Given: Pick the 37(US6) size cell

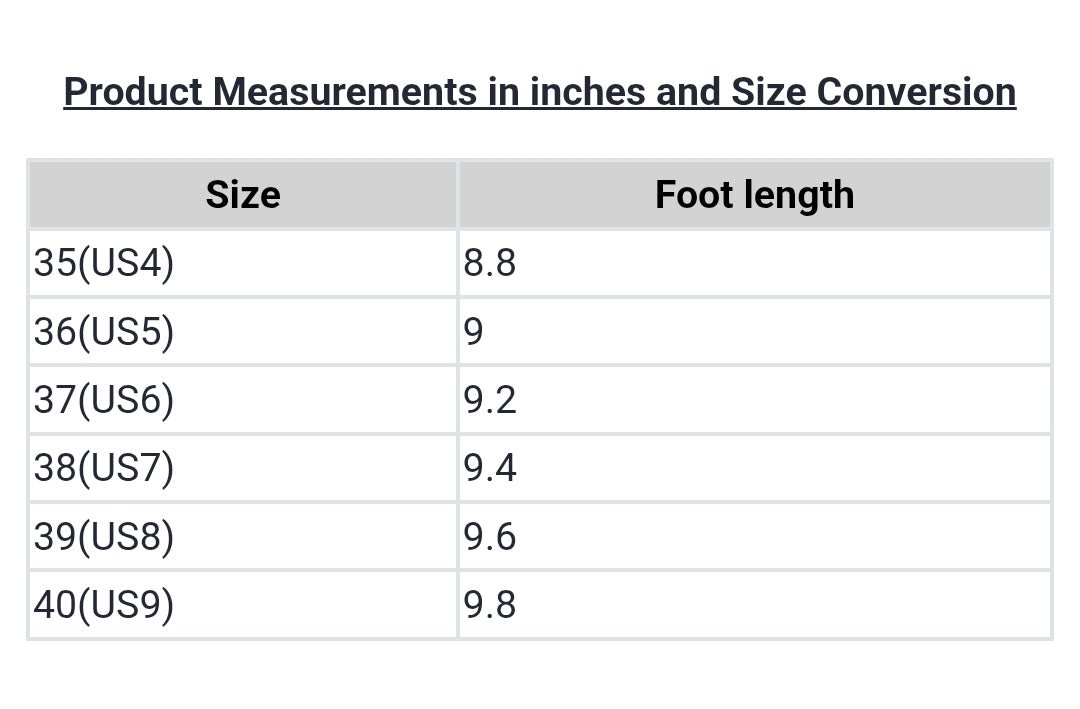Looking at the screenshot, I should [x=104, y=400].
